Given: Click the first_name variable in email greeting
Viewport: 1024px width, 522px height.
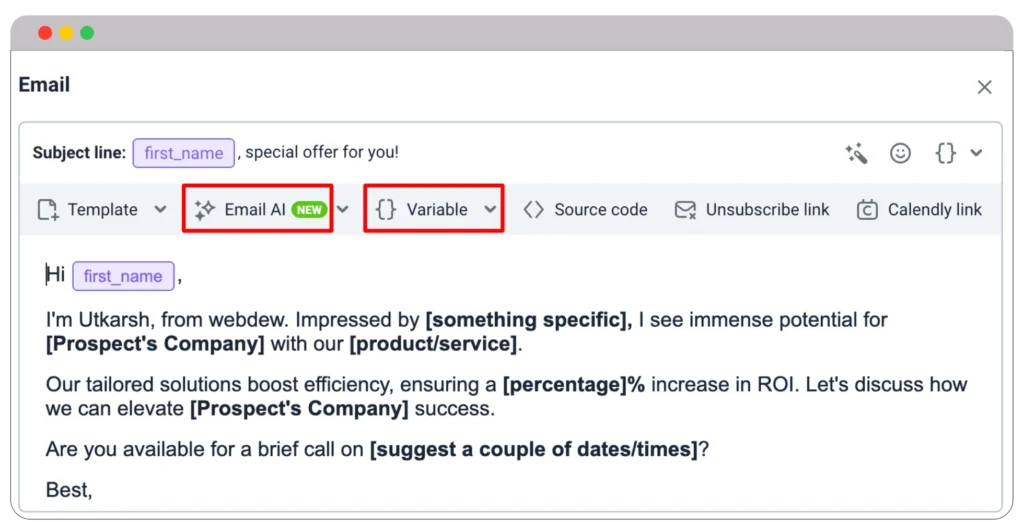Looking at the screenshot, I should tap(123, 276).
